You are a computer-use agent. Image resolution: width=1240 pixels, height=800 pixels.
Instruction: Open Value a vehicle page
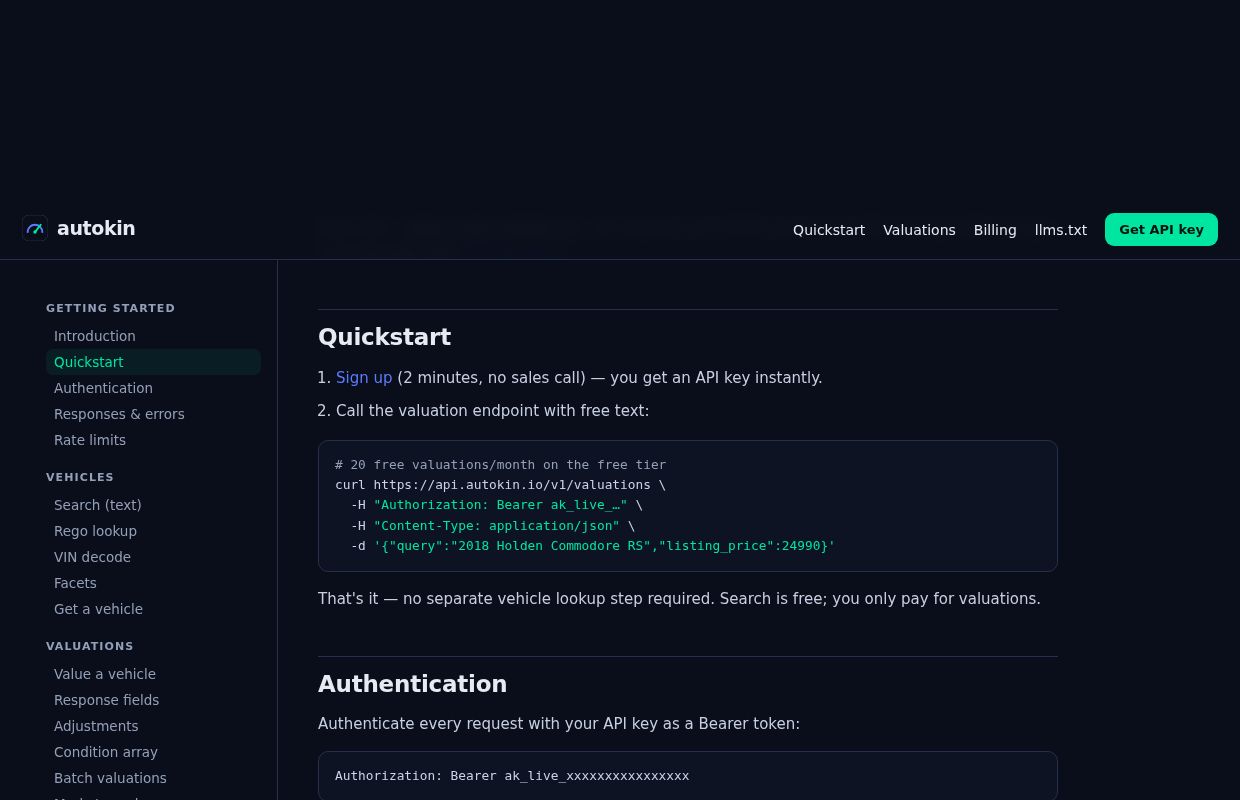pyautogui.click(x=153, y=674)
